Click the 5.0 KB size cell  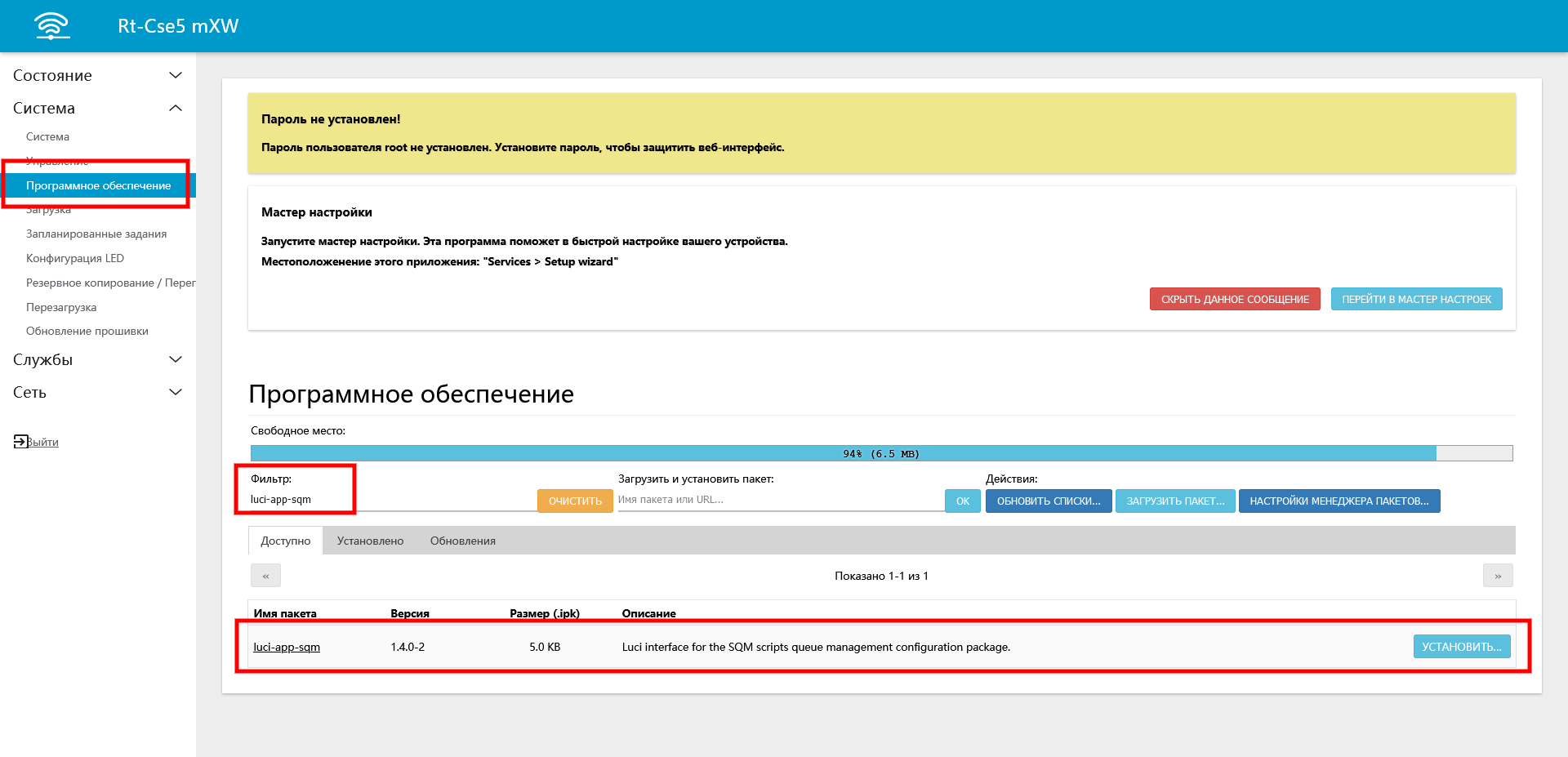point(545,647)
